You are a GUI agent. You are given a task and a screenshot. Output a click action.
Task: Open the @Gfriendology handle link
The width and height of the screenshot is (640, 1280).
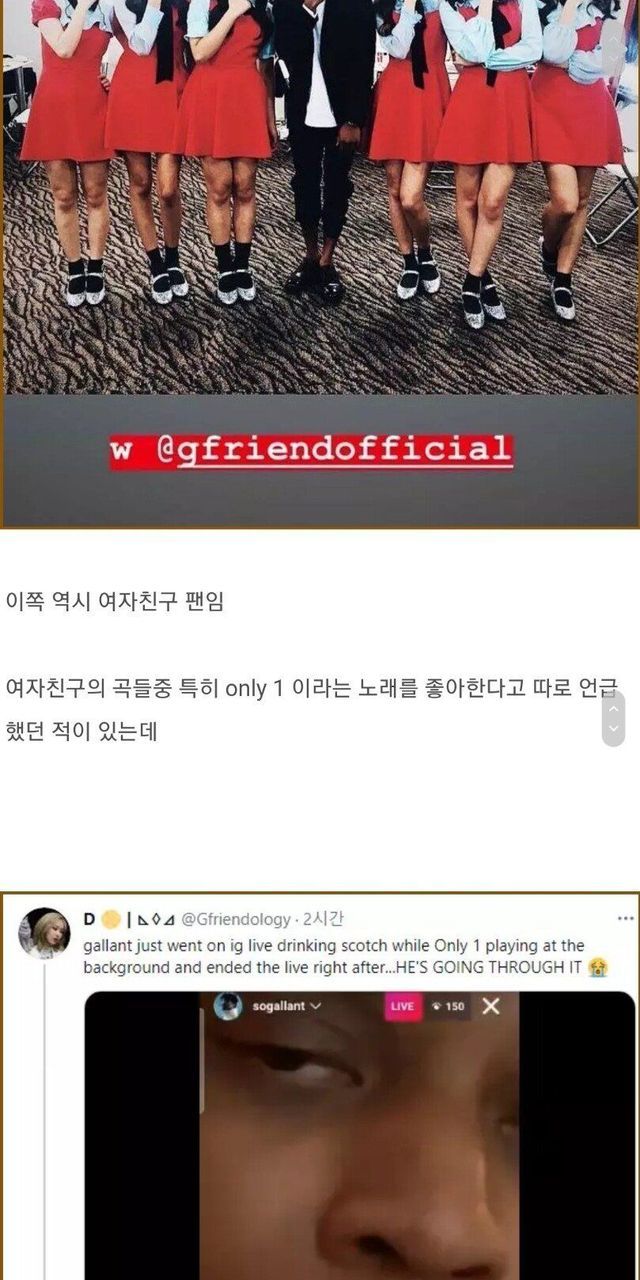click(237, 919)
